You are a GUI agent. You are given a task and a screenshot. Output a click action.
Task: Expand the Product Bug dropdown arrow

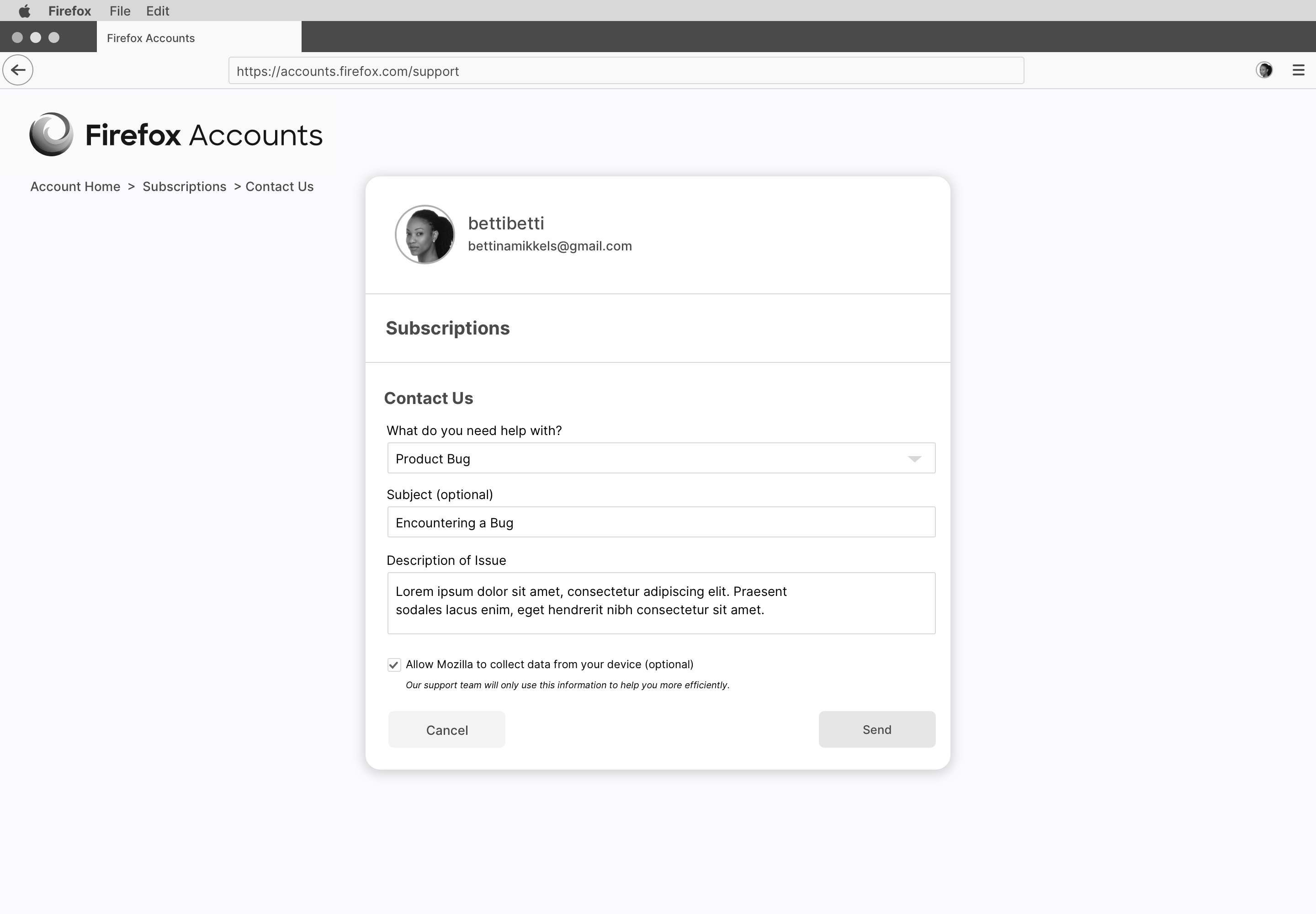click(x=914, y=459)
